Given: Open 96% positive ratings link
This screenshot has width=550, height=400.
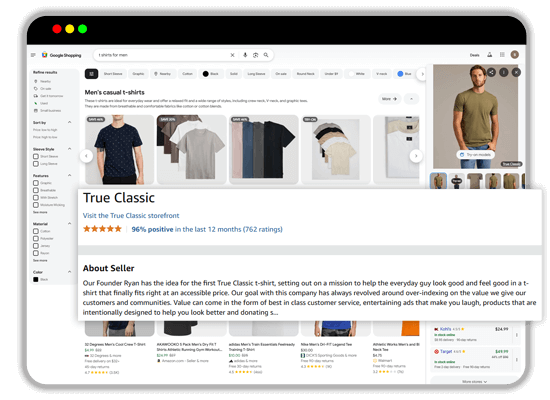Looking at the screenshot, I should point(207,229).
